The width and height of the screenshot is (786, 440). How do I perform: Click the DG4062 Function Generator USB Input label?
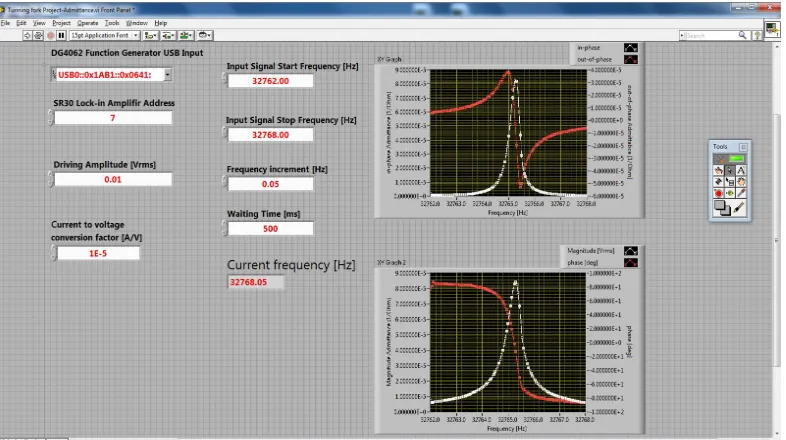(127, 53)
